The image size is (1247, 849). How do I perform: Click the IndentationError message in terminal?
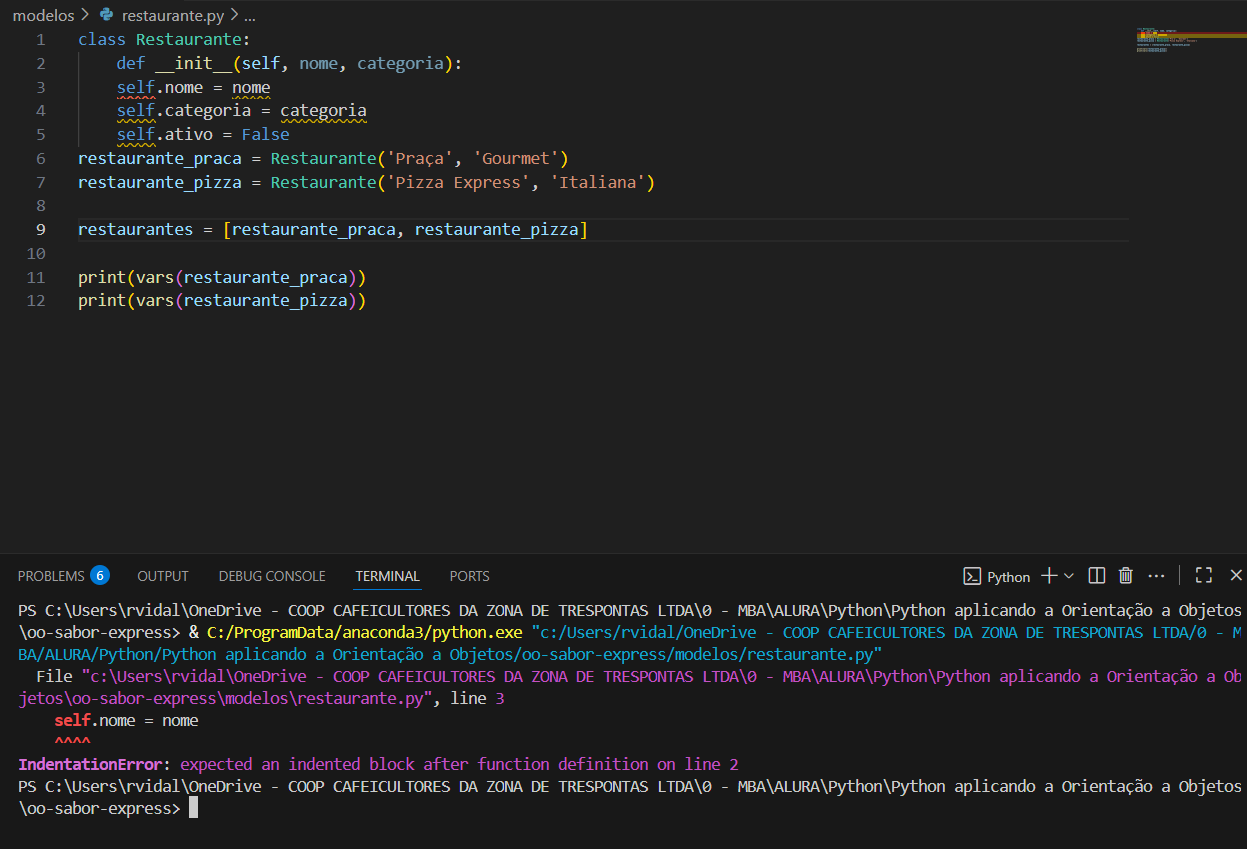378,764
